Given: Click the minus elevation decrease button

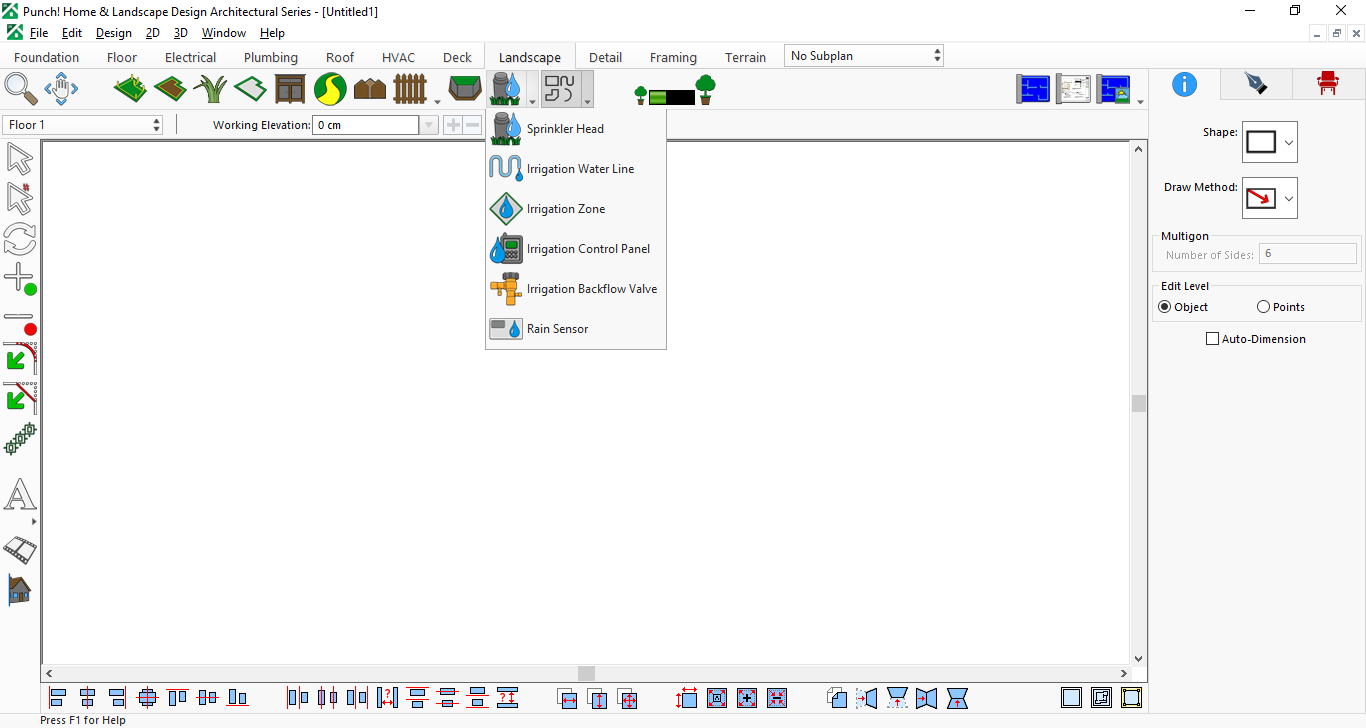Looking at the screenshot, I should click(x=472, y=125).
